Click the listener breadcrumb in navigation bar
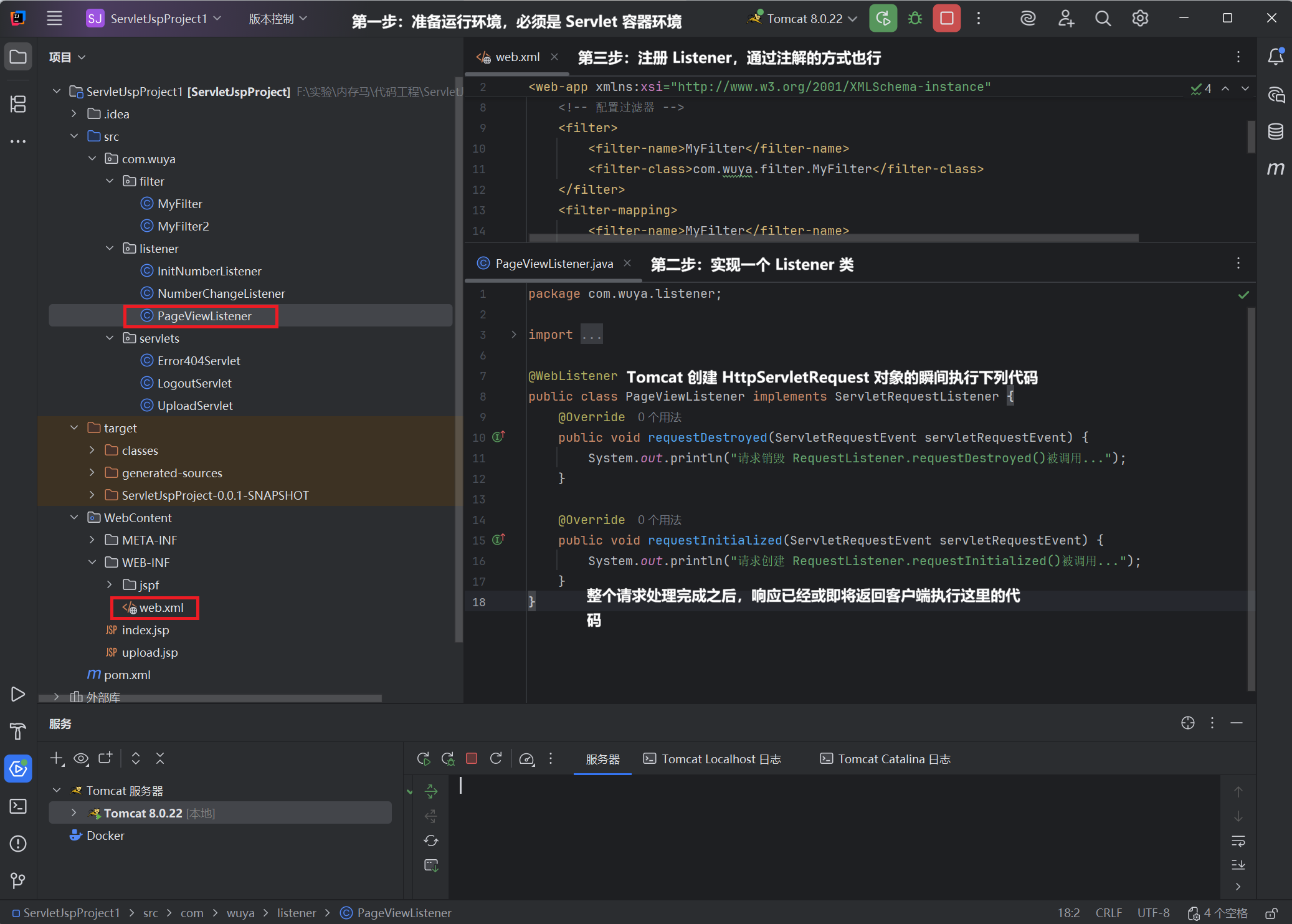This screenshot has height=924, width=1292. click(x=297, y=913)
